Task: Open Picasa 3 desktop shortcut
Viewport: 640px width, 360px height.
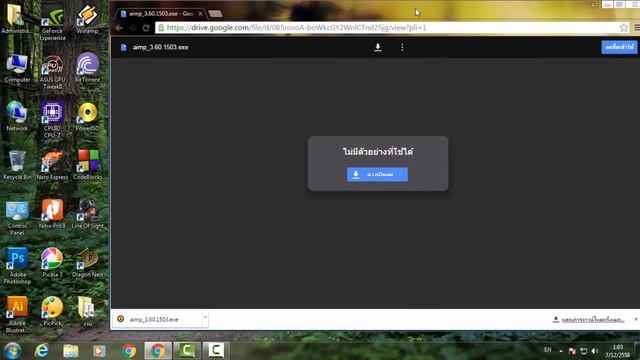Action: click(x=52, y=262)
